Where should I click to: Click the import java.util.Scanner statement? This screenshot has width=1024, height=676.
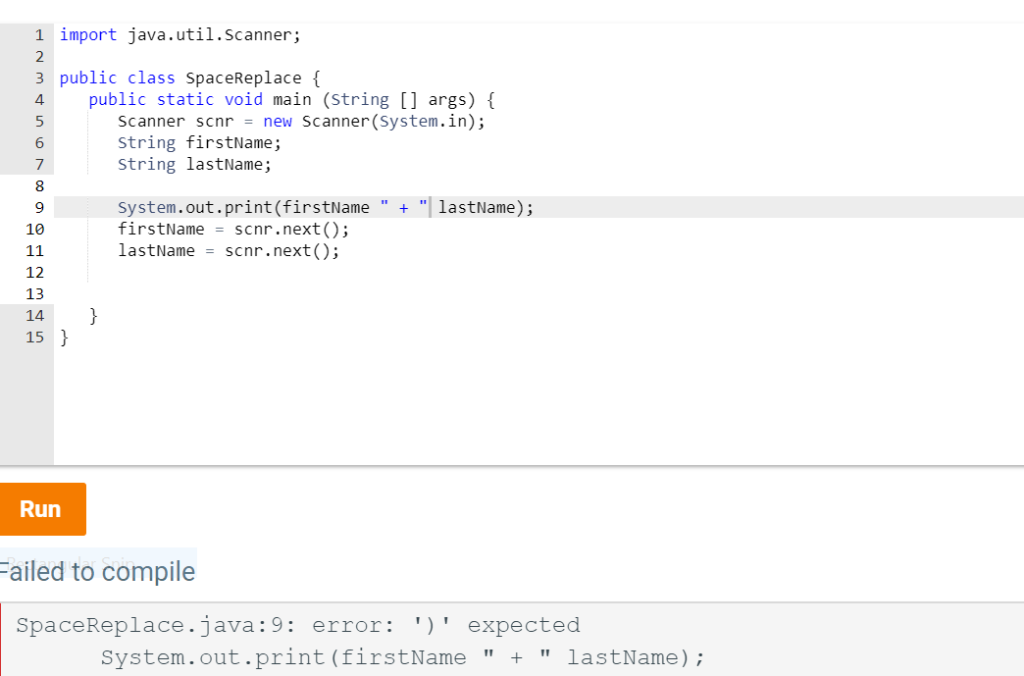180,34
